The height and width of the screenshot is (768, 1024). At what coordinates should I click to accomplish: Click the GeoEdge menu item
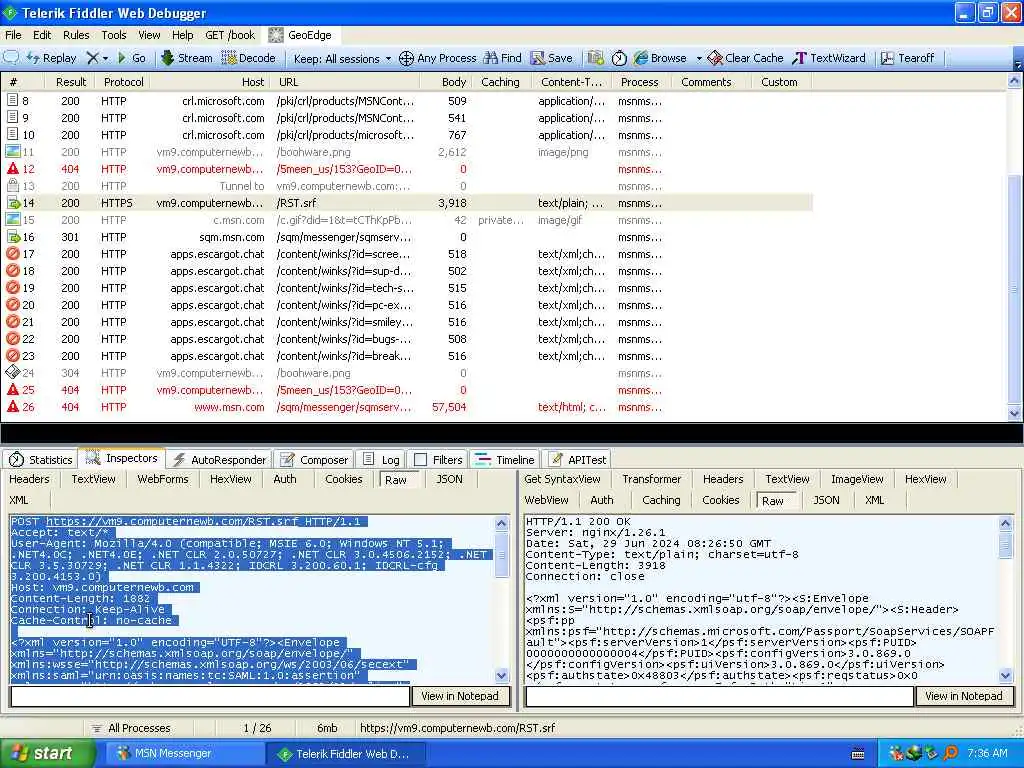(x=300, y=35)
